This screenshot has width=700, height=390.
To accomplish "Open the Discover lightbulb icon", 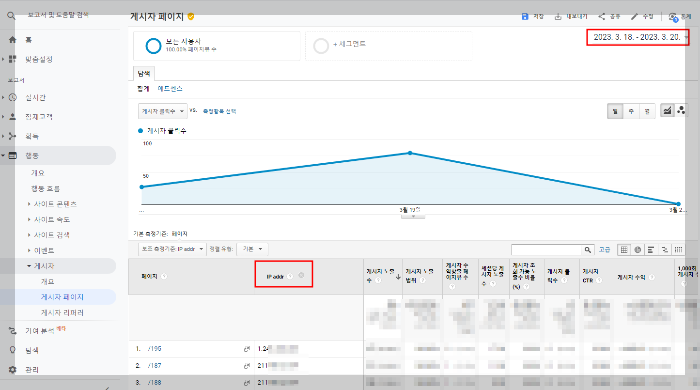I will 12,350.
